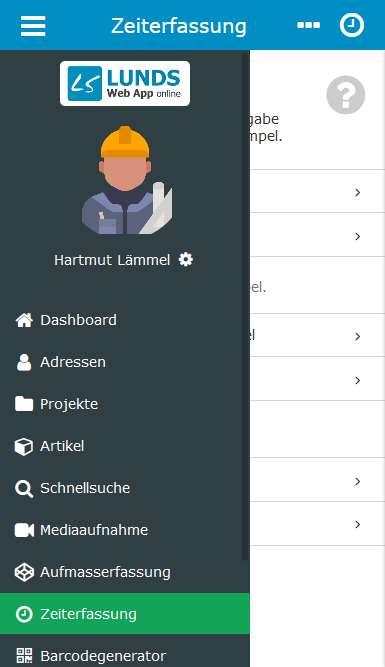Click the sidebar vertical scrollbar
Screen dimensions: 385x667
tap(245, 306)
